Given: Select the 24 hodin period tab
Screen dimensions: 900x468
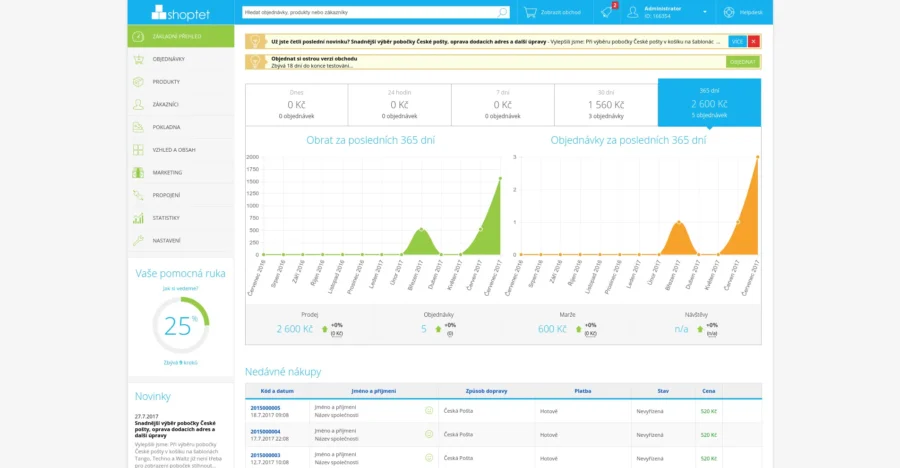Looking at the screenshot, I should (x=399, y=105).
